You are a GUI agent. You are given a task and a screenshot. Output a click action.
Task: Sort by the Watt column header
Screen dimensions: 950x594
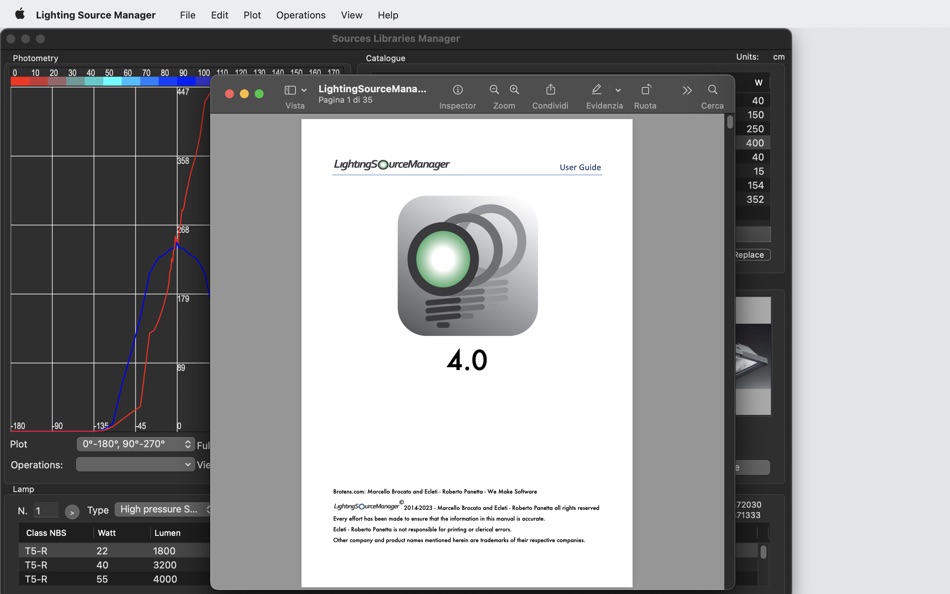[x=107, y=533]
